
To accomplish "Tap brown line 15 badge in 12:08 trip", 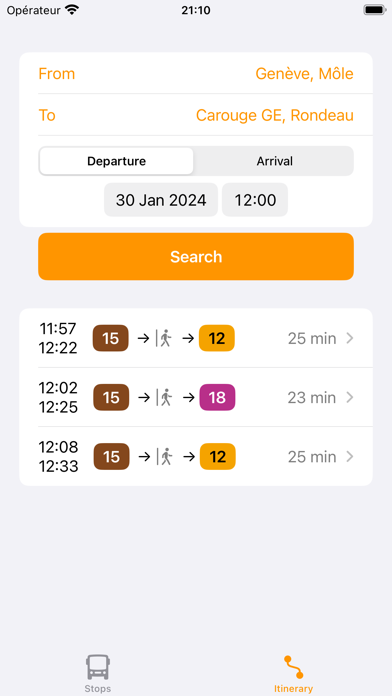I will point(111,456).
